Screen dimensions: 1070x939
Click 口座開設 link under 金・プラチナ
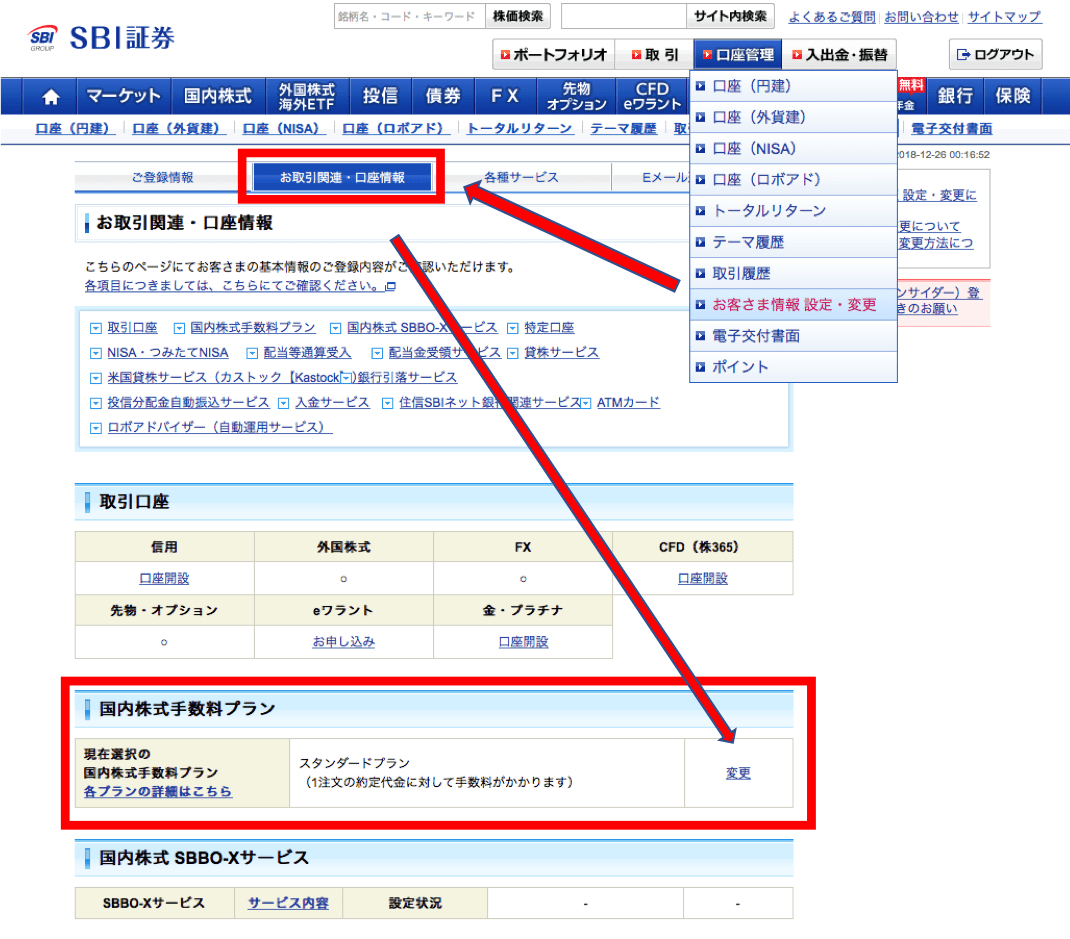(x=523, y=641)
